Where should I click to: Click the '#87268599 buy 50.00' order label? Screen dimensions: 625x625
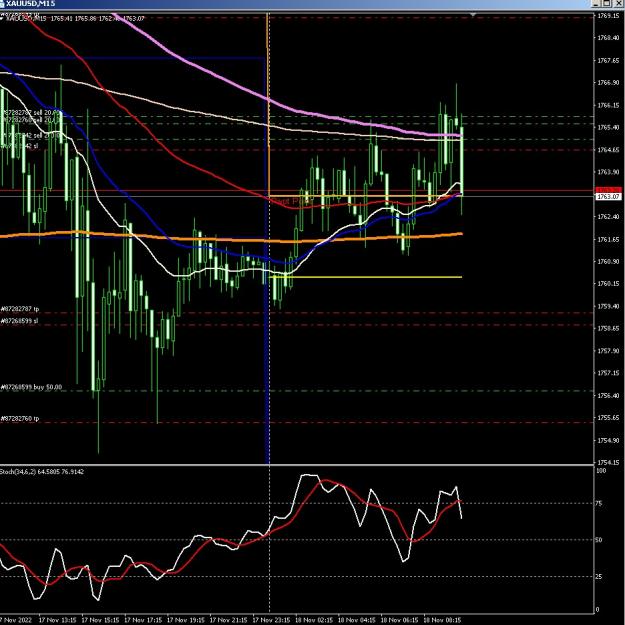[31, 387]
